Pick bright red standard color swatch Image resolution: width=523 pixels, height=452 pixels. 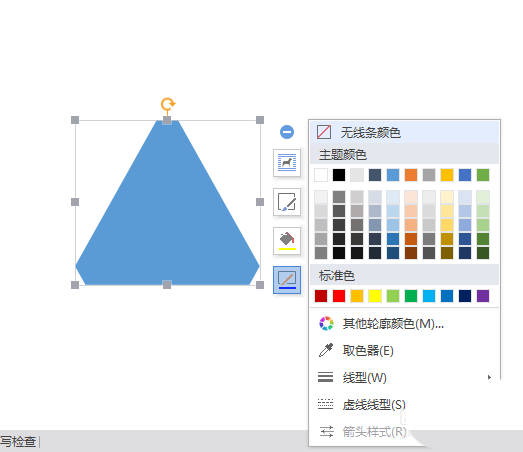click(x=339, y=296)
